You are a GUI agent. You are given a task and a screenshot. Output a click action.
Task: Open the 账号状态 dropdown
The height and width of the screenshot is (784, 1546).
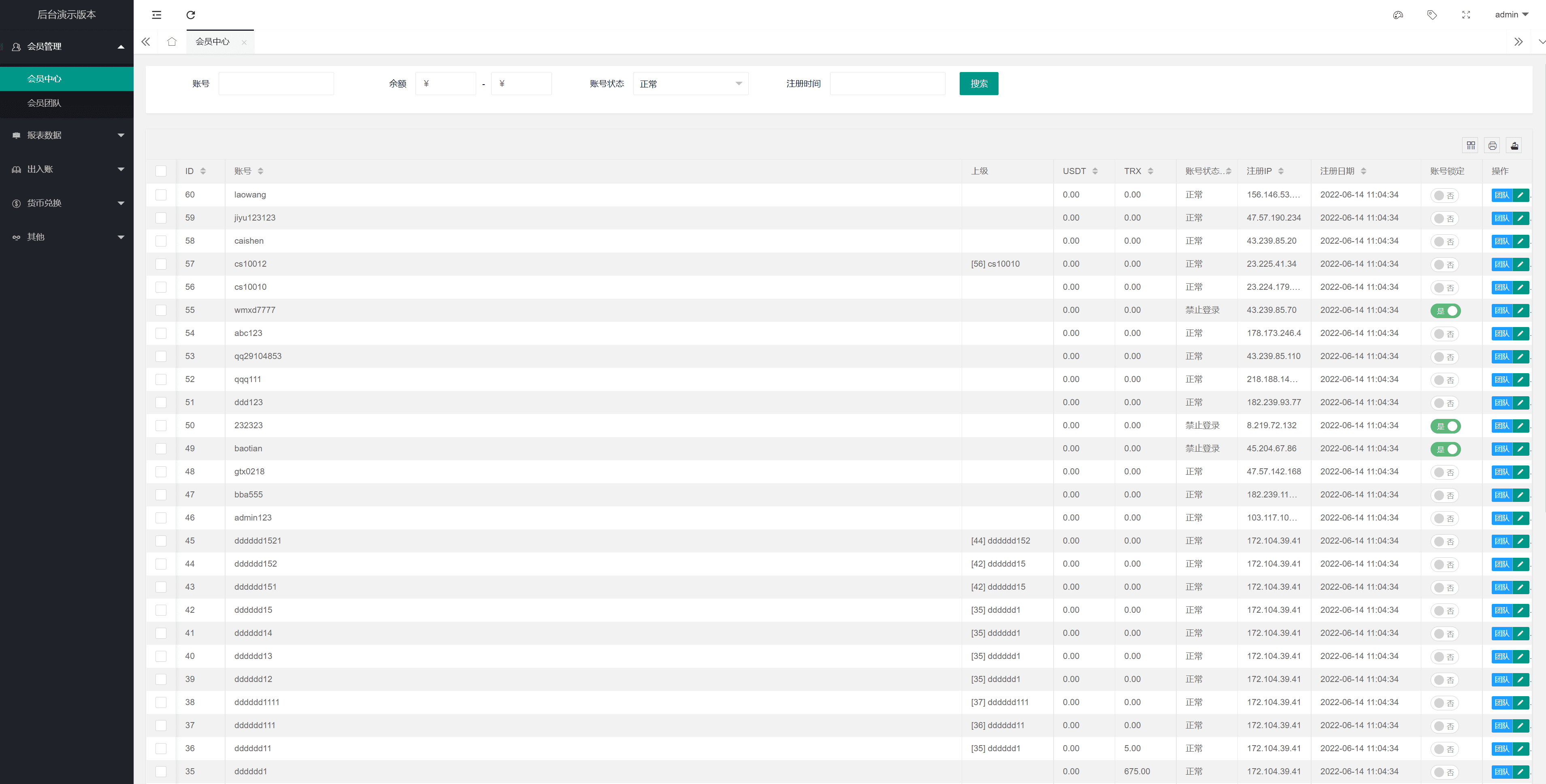(690, 84)
